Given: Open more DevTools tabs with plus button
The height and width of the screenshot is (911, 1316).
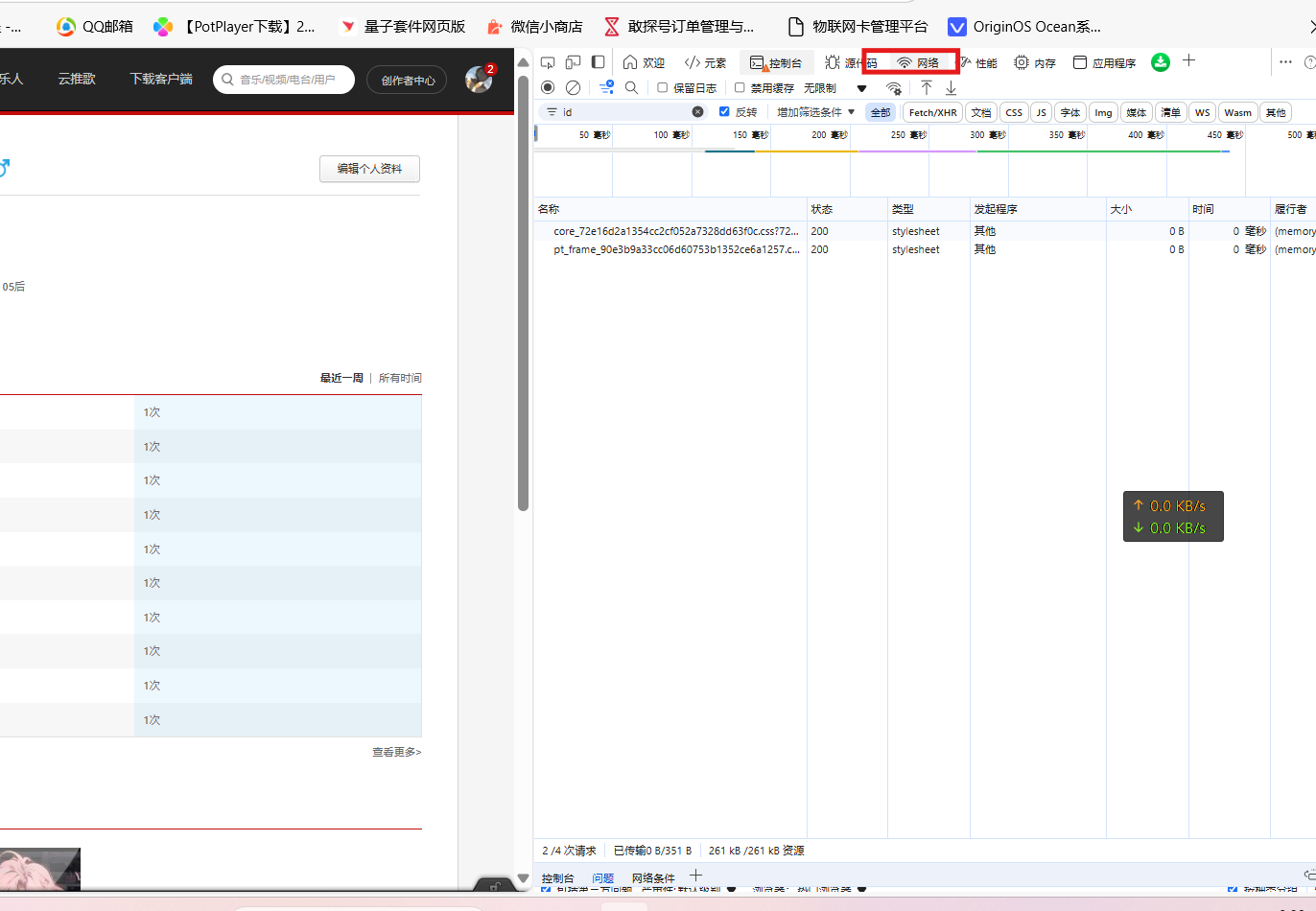Looking at the screenshot, I should [x=1188, y=61].
